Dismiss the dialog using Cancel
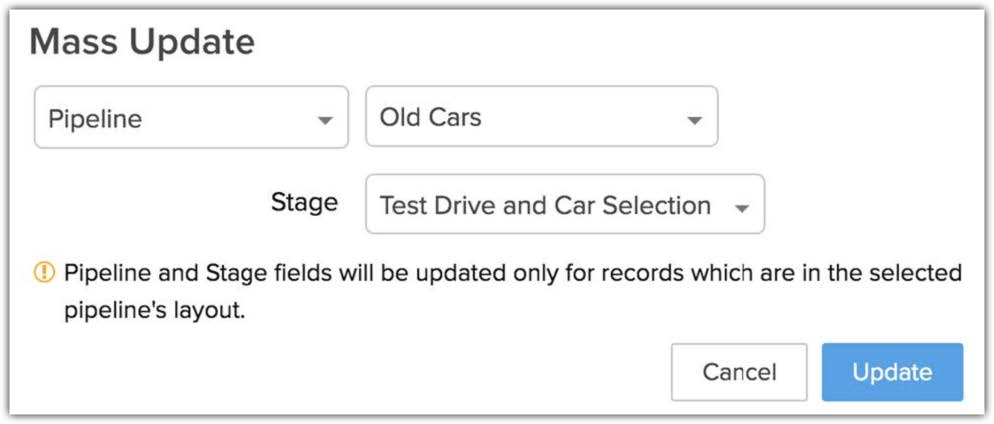994x424 pixels. (x=739, y=372)
